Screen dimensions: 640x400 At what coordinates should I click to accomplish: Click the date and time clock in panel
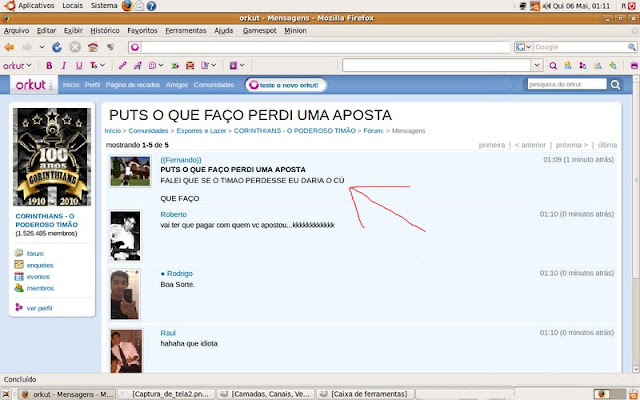(581, 6)
